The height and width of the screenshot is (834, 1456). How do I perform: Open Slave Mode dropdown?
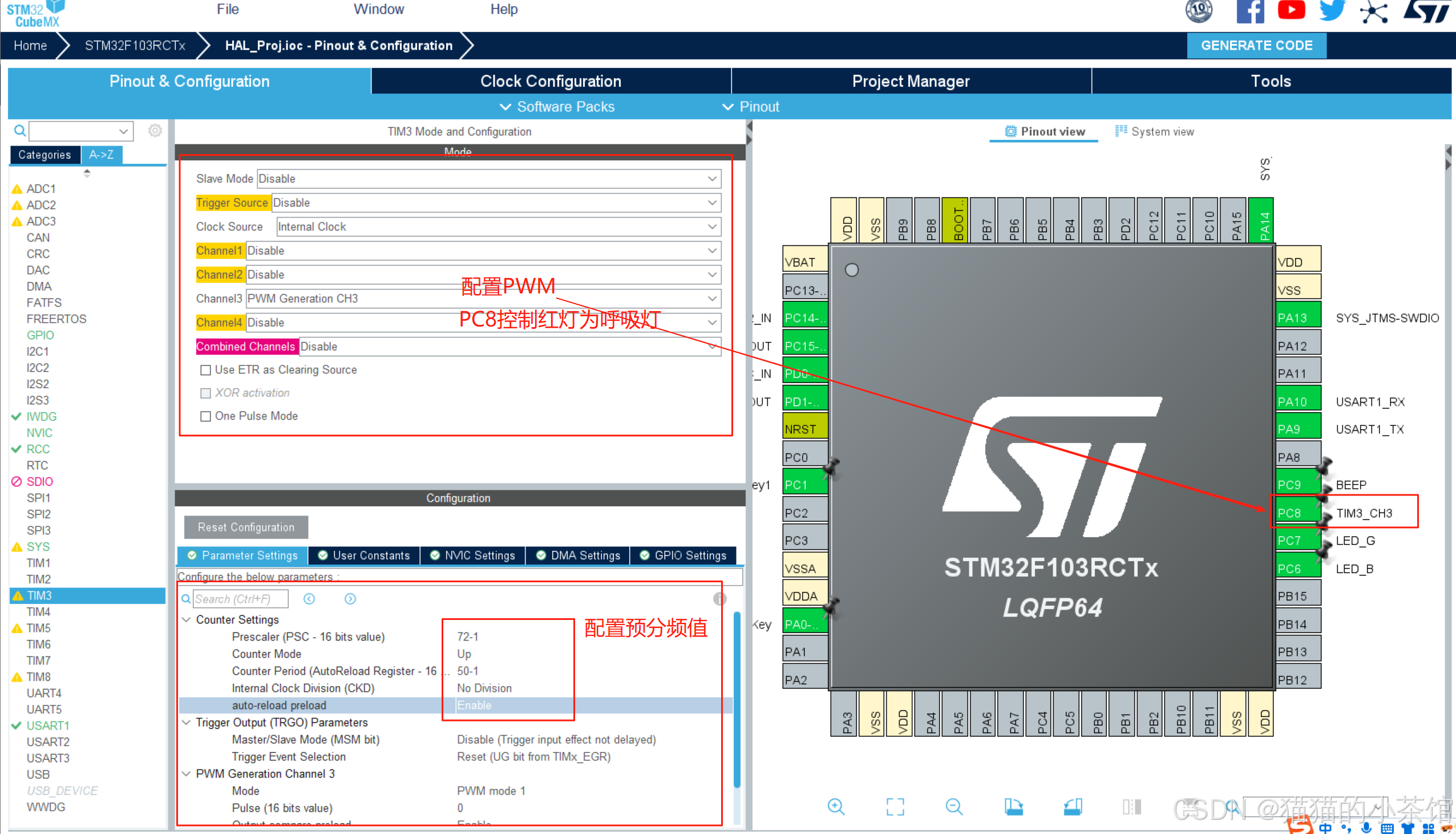tap(489, 179)
